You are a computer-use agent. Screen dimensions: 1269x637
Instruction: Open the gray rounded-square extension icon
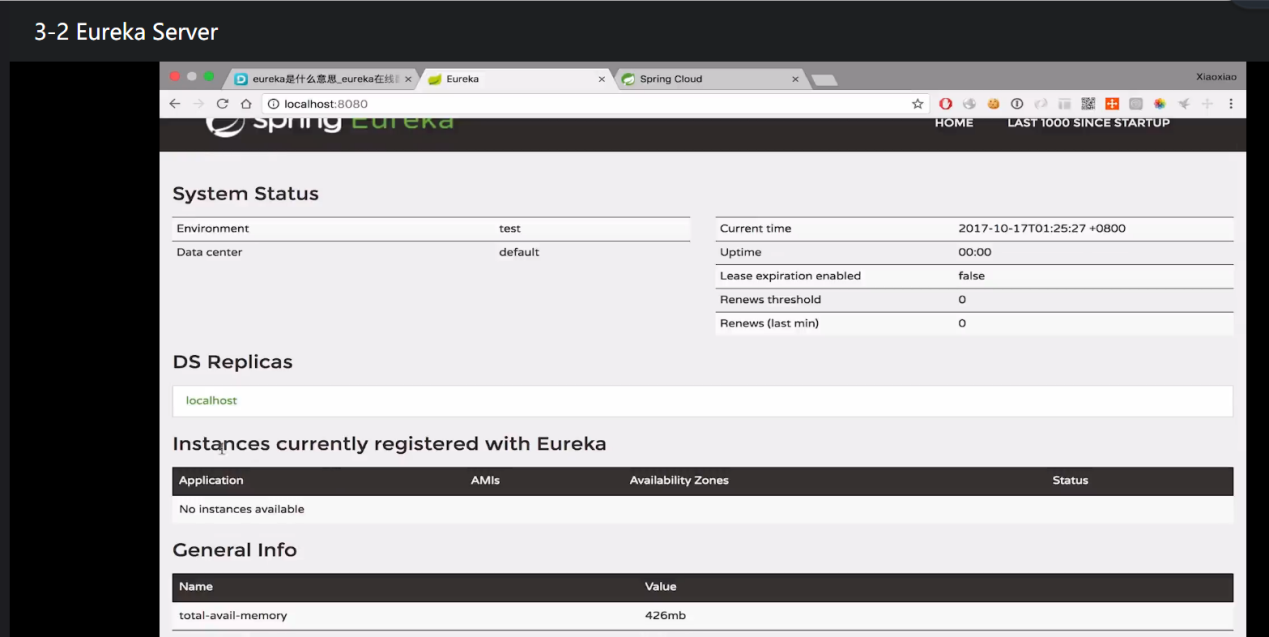[1136, 104]
